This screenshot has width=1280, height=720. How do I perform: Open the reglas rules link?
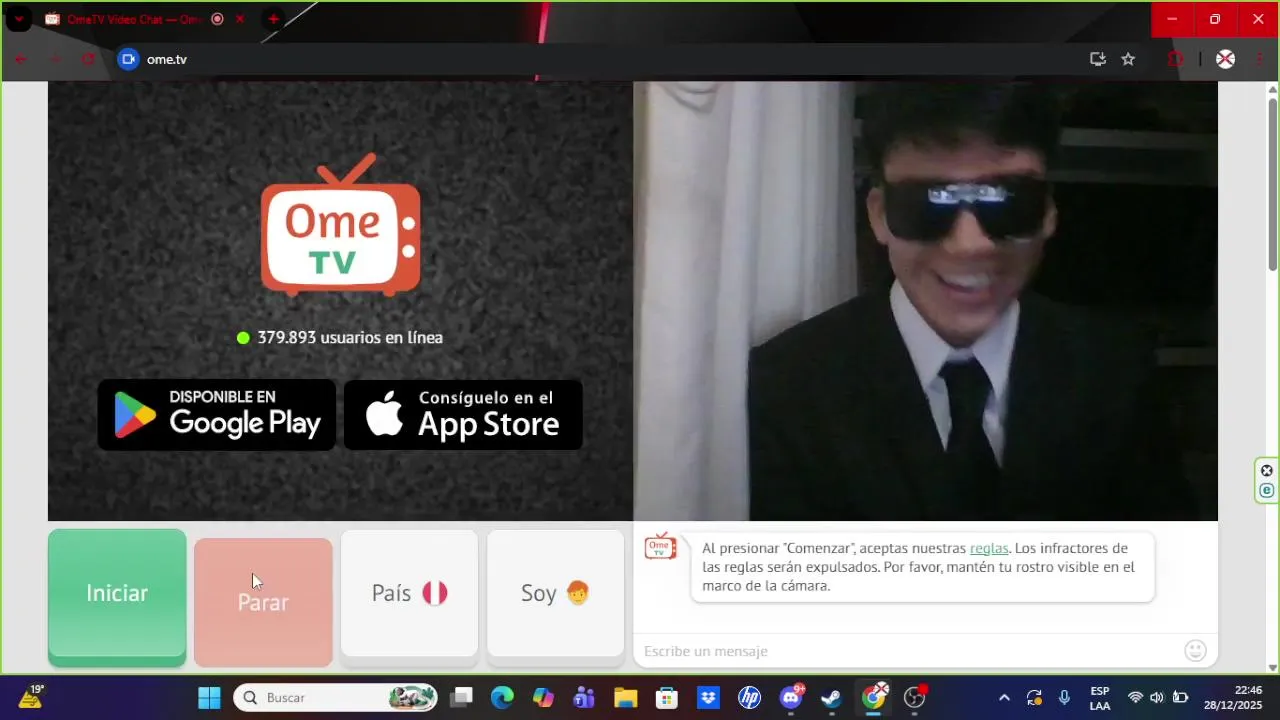tap(989, 548)
